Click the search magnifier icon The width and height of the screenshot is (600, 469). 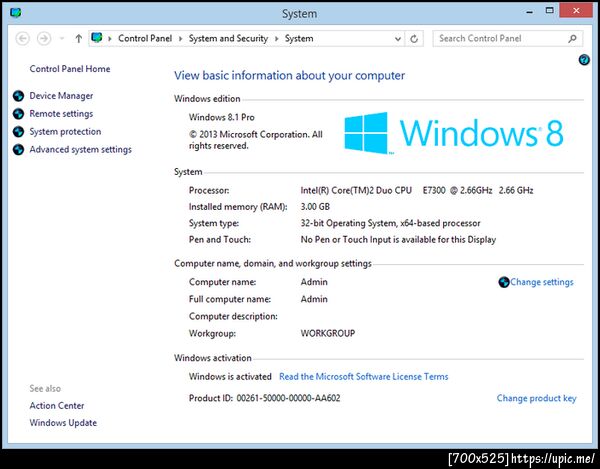click(x=572, y=38)
